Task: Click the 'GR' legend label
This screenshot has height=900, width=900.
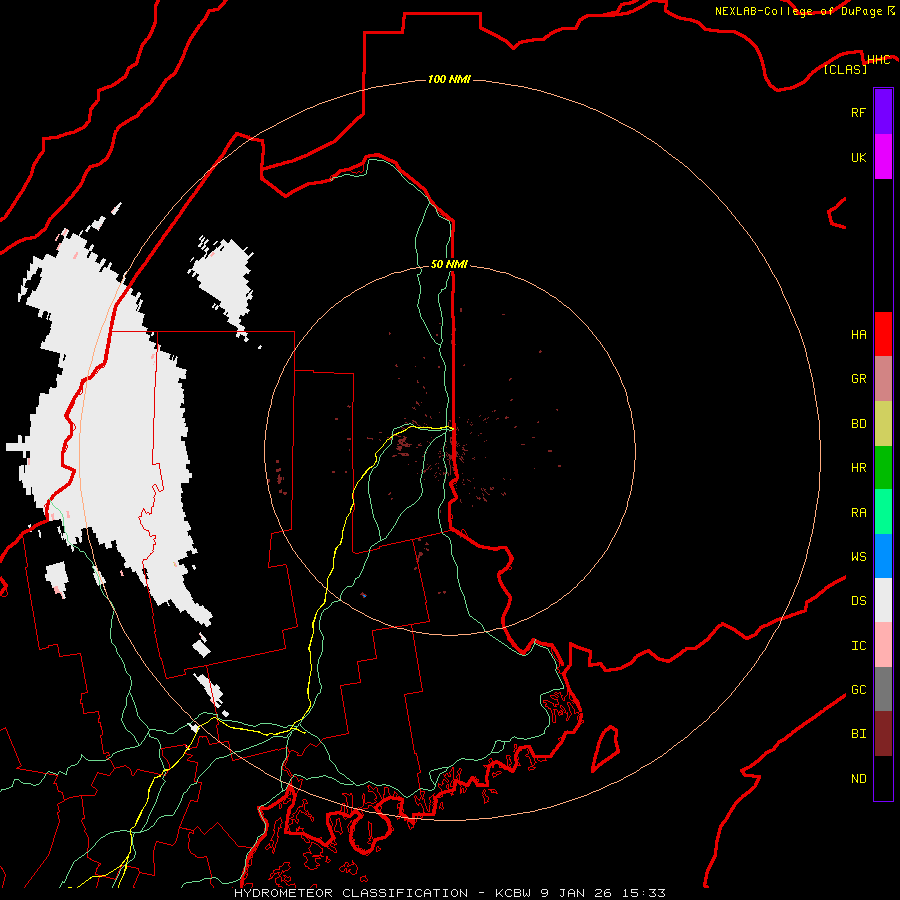Action: pos(858,379)
